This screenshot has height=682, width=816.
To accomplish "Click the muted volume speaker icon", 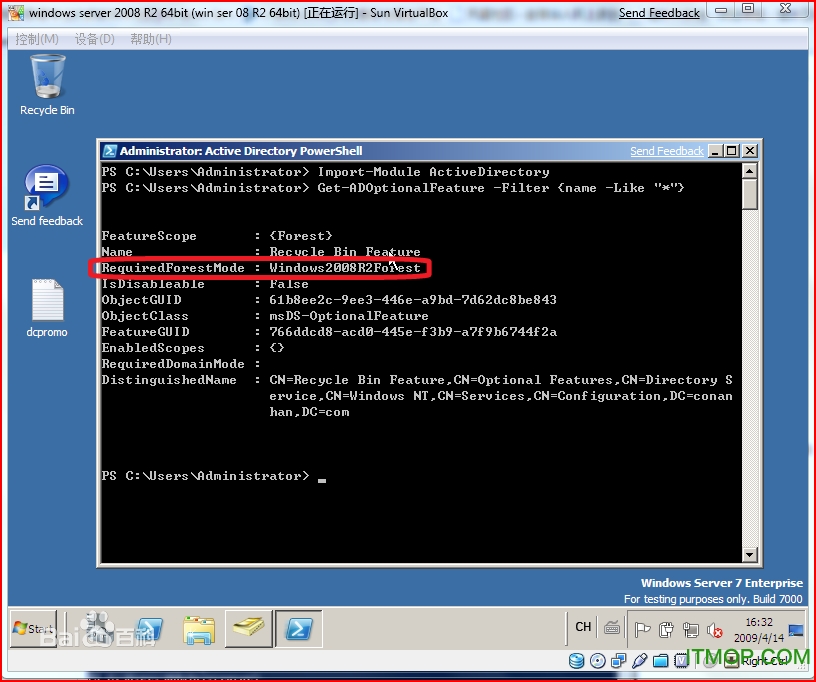I will (x=715, y=630).
